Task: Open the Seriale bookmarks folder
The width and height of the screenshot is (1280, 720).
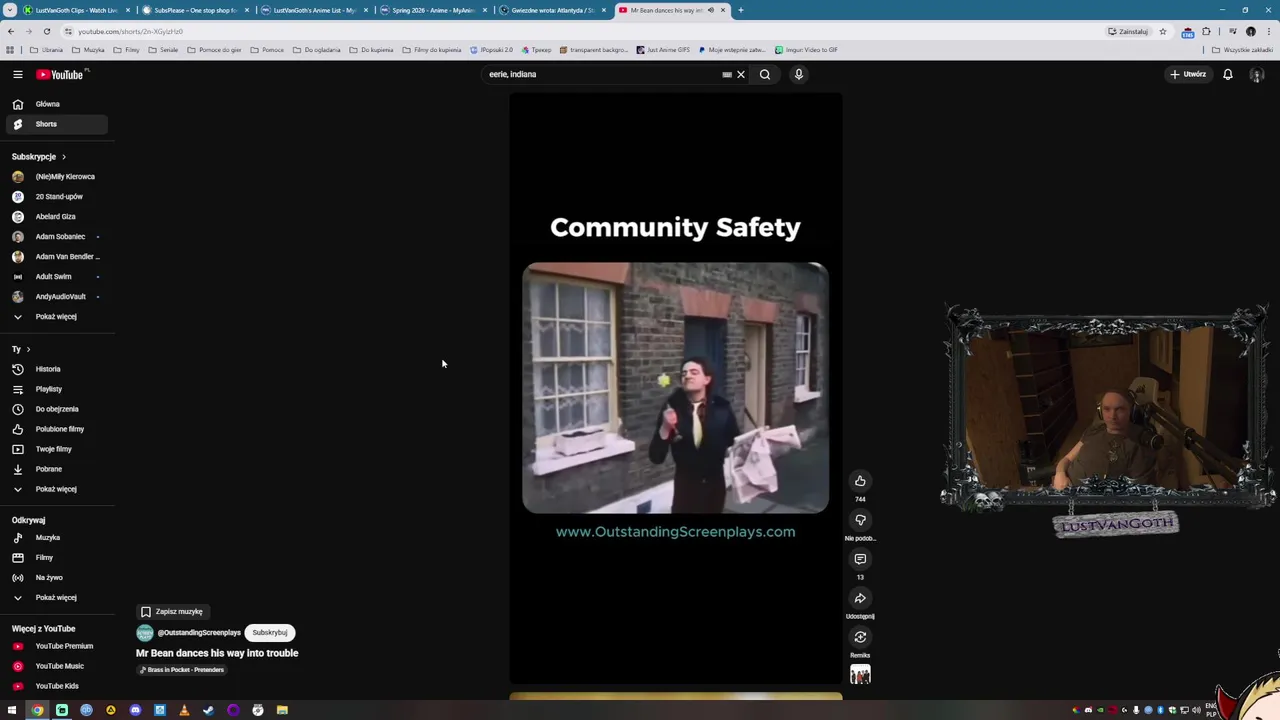Action: pos(163,50)
